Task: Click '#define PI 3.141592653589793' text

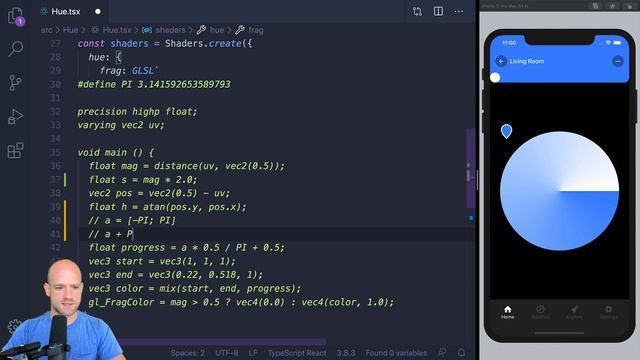Action: point(154,84)
